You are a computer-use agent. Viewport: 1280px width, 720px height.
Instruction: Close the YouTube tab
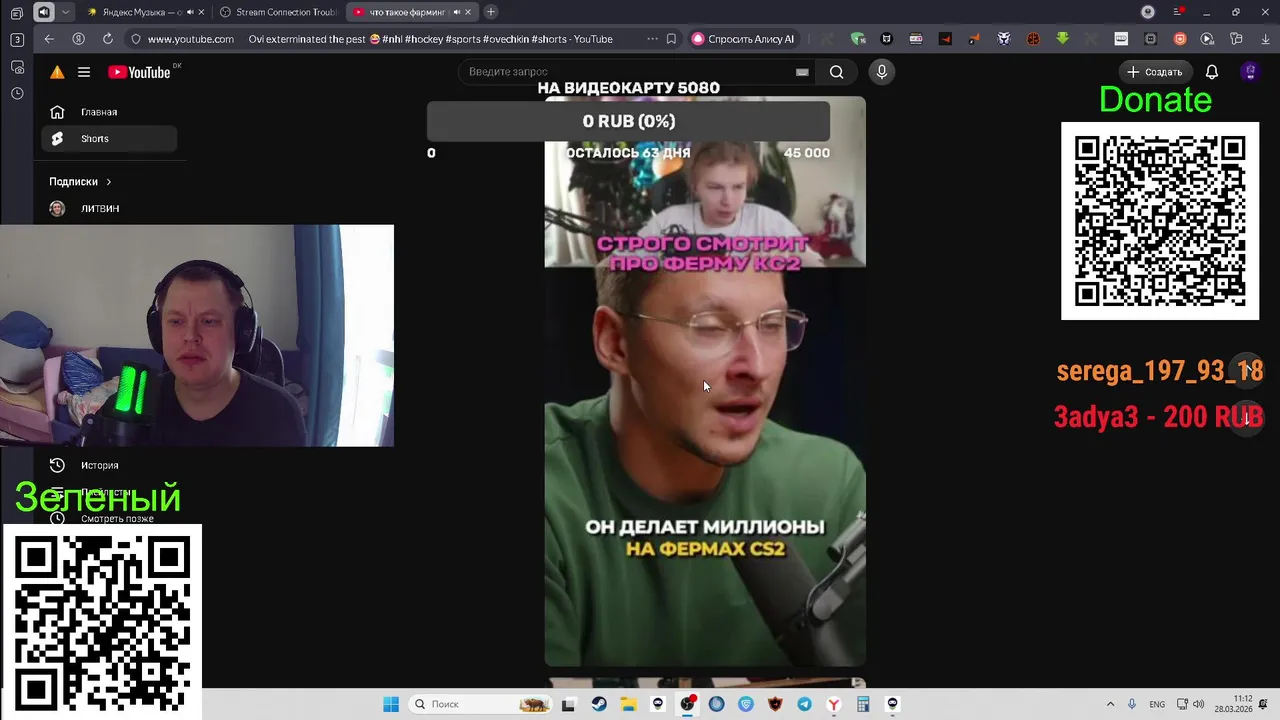[470, 12]
